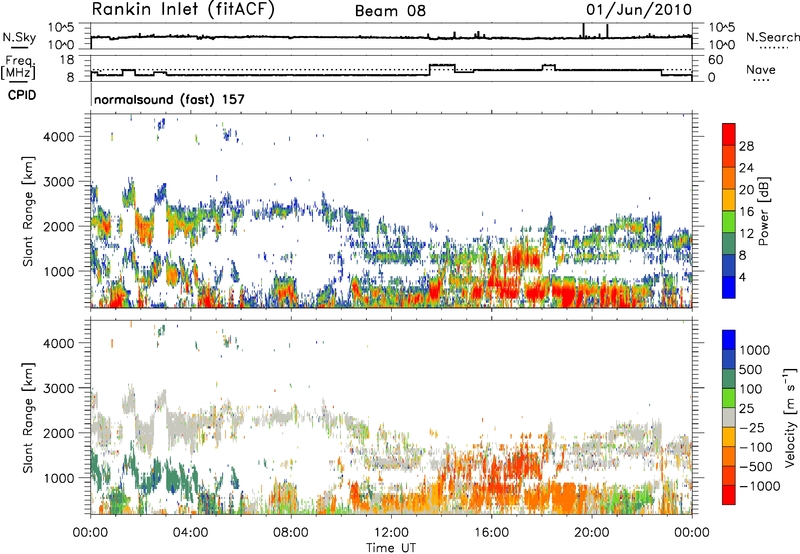800x554 pixels.
Task: Click the velocity colorbar value '-1000'
Action: (x=759, y=486)
